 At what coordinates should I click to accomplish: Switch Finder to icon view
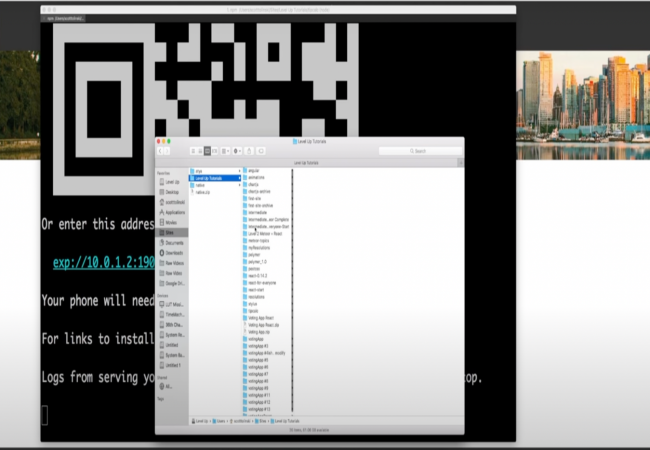click(193, 151)
